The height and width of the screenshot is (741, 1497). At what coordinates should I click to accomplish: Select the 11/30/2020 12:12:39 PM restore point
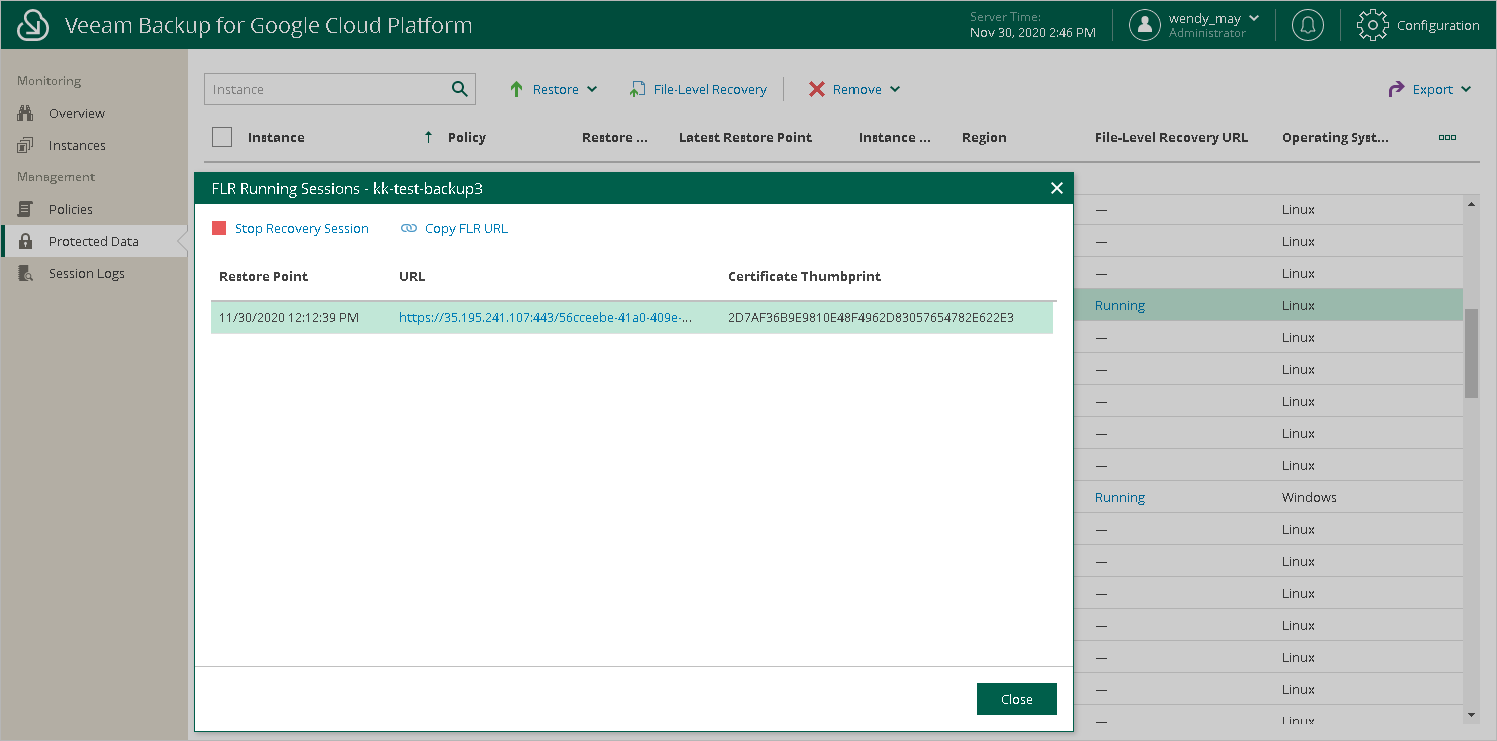tap(288, 318)
